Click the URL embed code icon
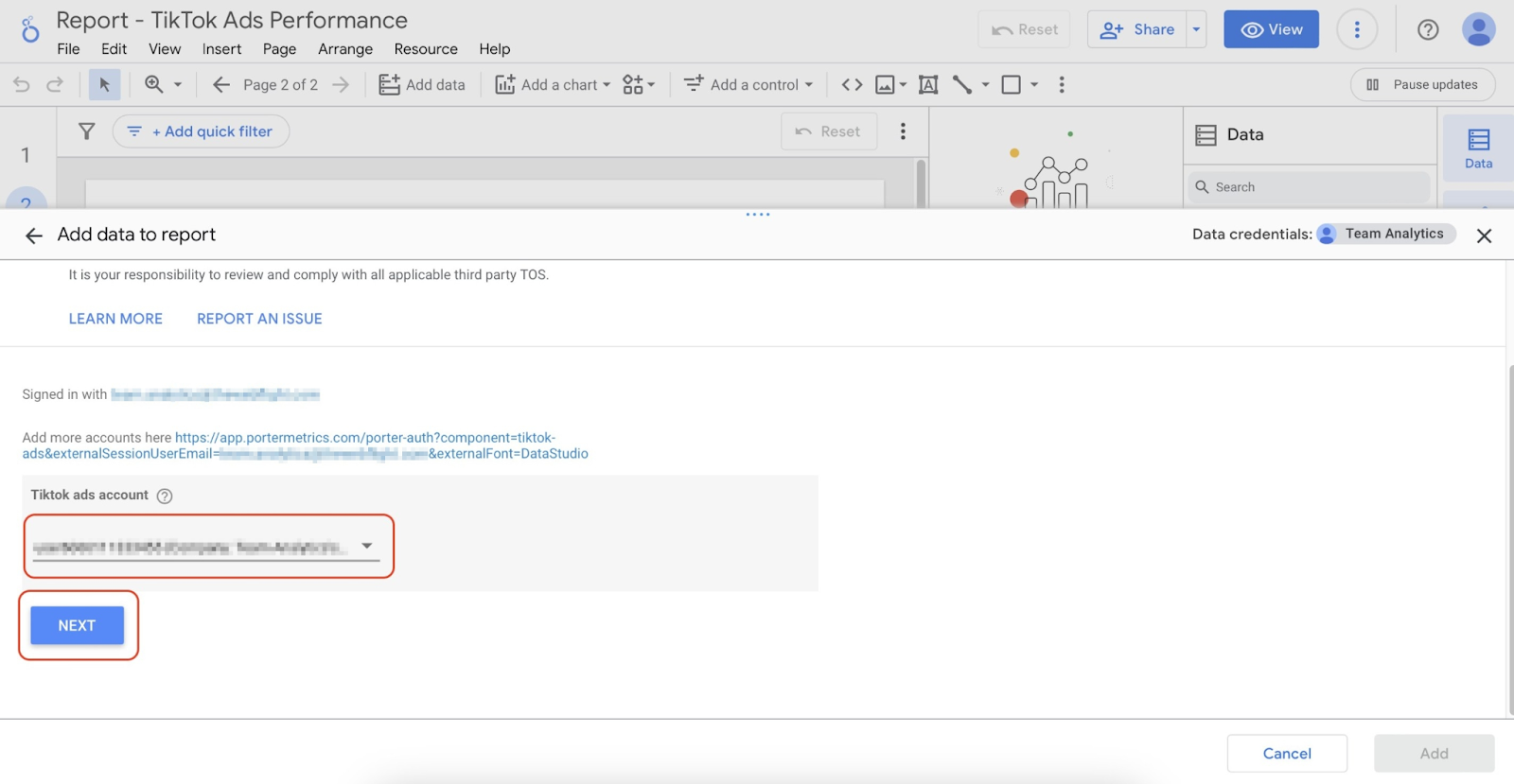Image resolution: width=1514 pixels, height=784 pixels. tap(852, 84)
